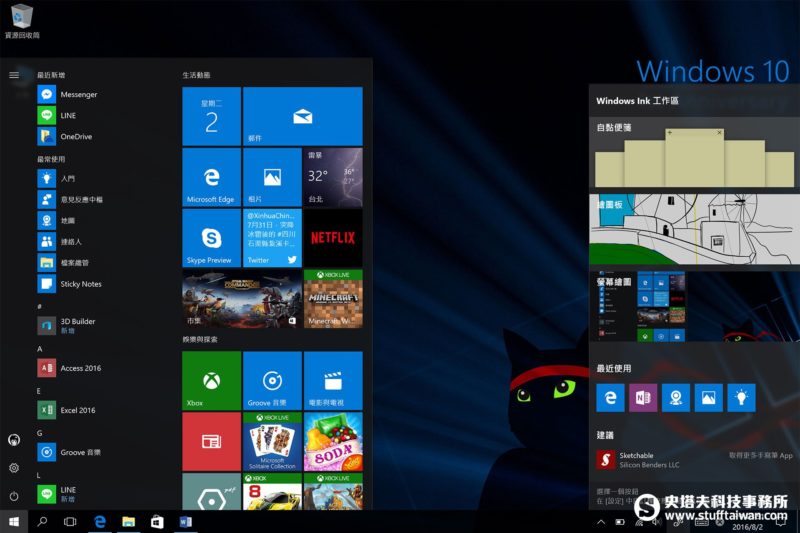This screenshot has height=533, width=800.
Task: Open the weather tile showing 32°
Action: 333,177
